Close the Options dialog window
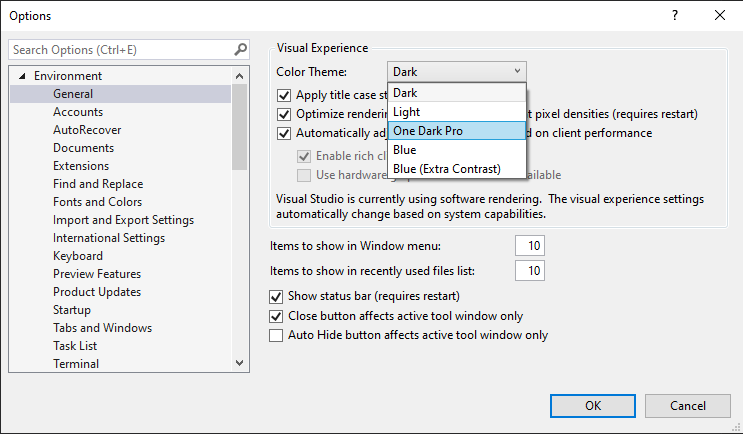The image size is (743, 434). coord(720,16)
